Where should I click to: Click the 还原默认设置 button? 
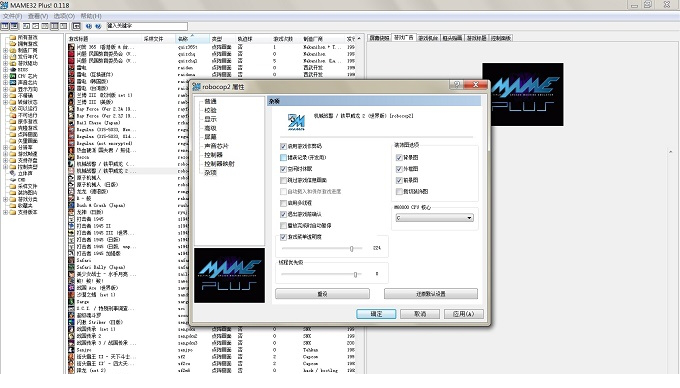click(431, 294)
